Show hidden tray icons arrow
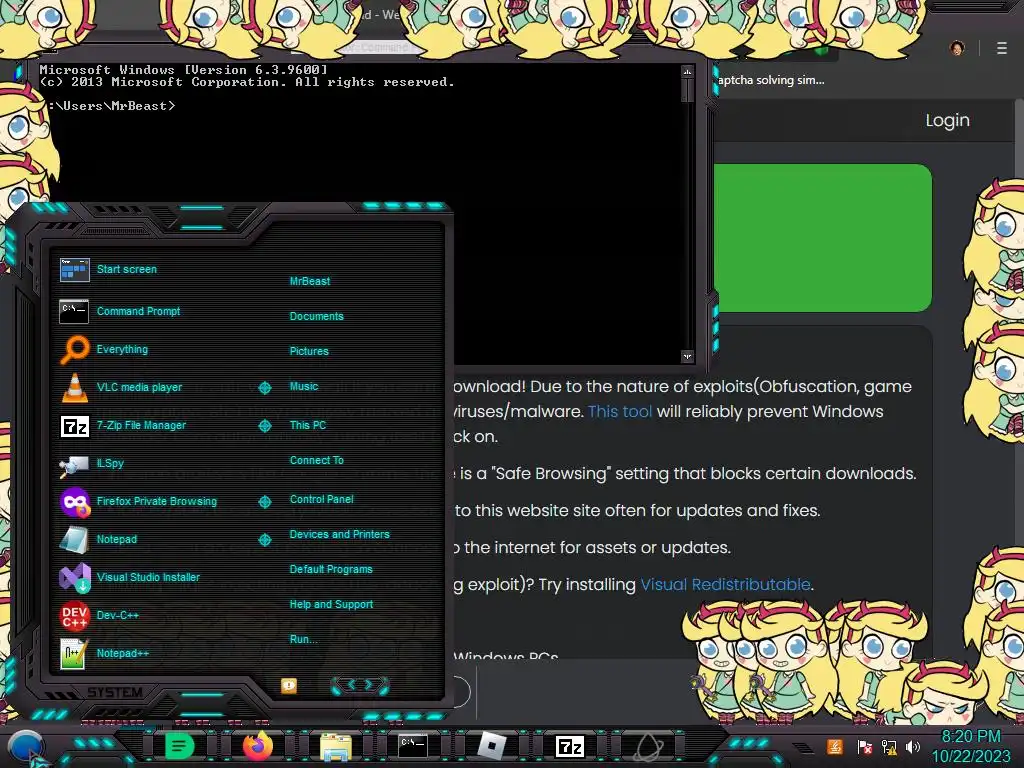This screenshot has width=1024, height=768. tap(803, 748)
